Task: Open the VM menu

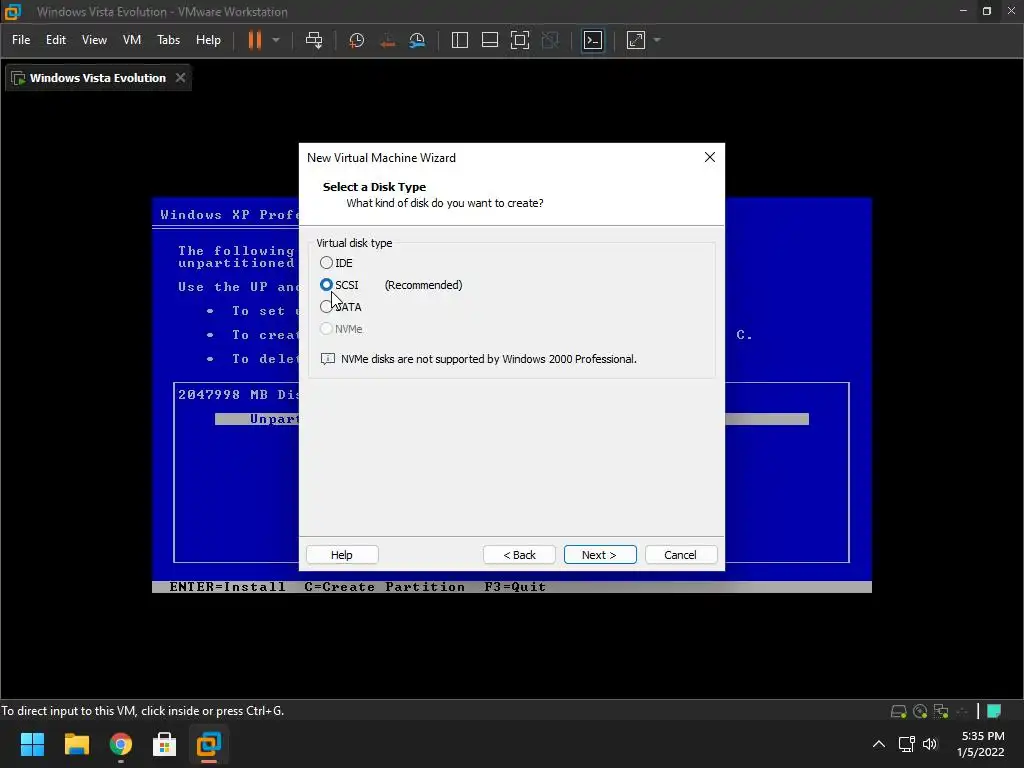Action: point(132,40)
